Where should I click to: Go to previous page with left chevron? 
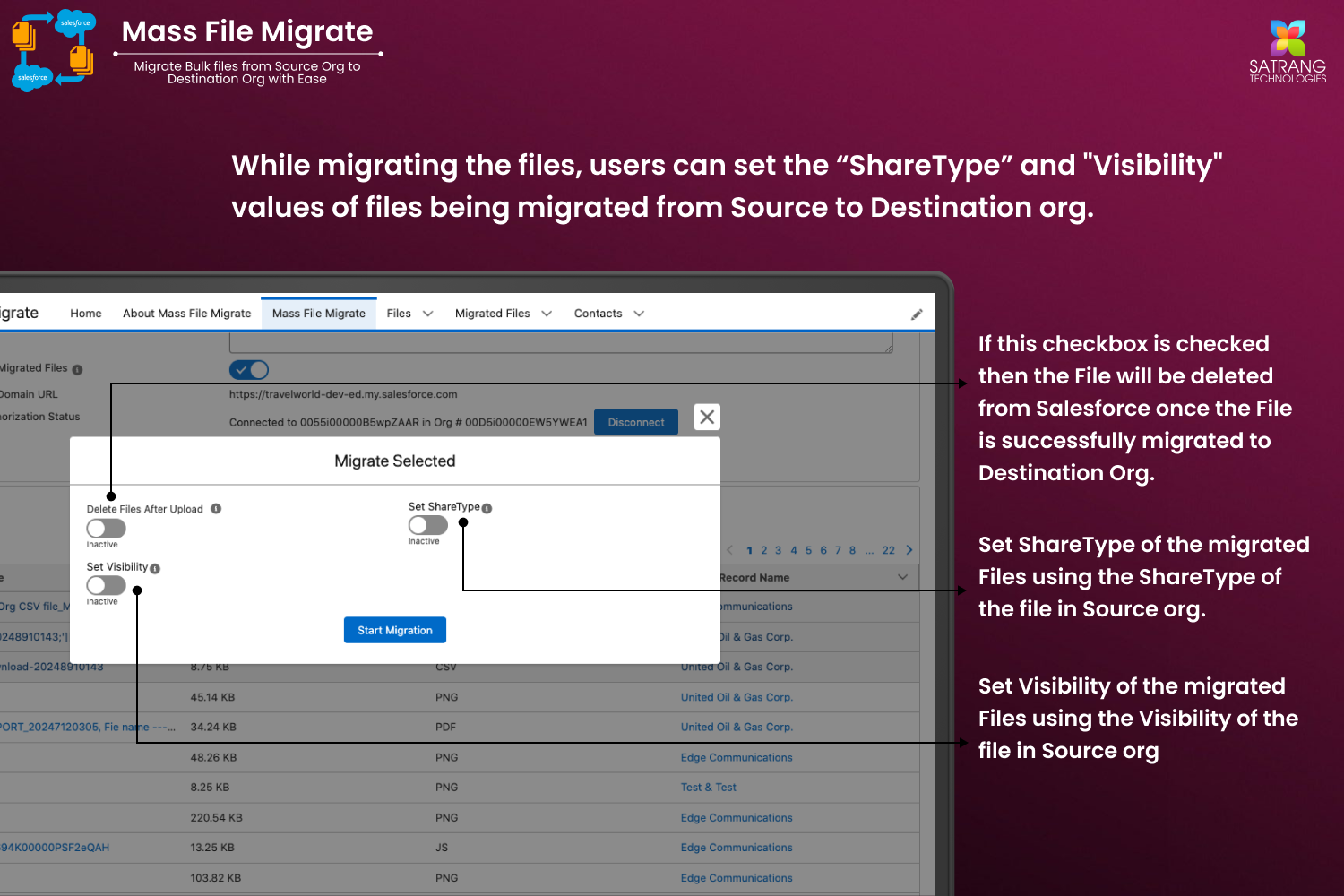730,550
